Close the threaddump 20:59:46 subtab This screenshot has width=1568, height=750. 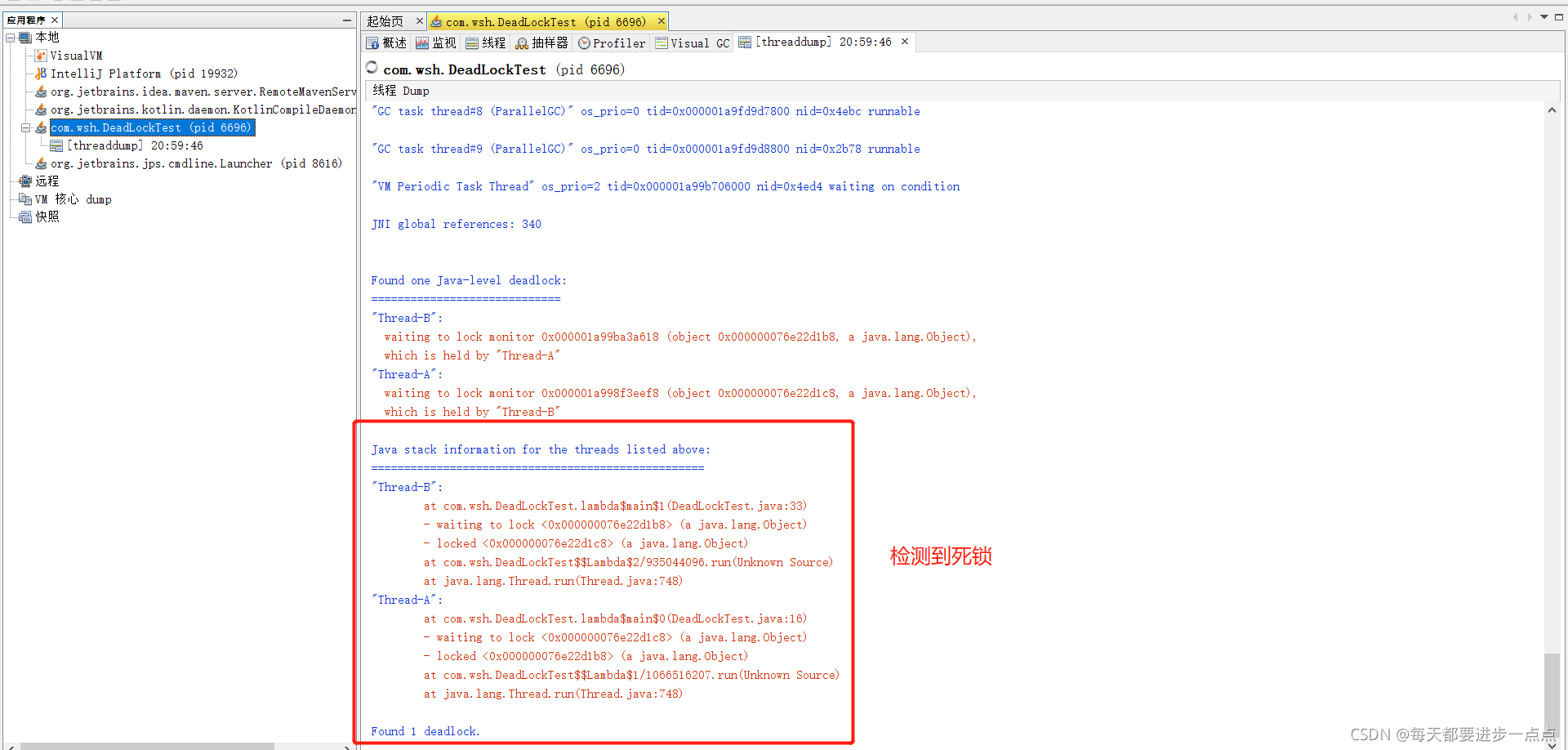tap(904, 40)
